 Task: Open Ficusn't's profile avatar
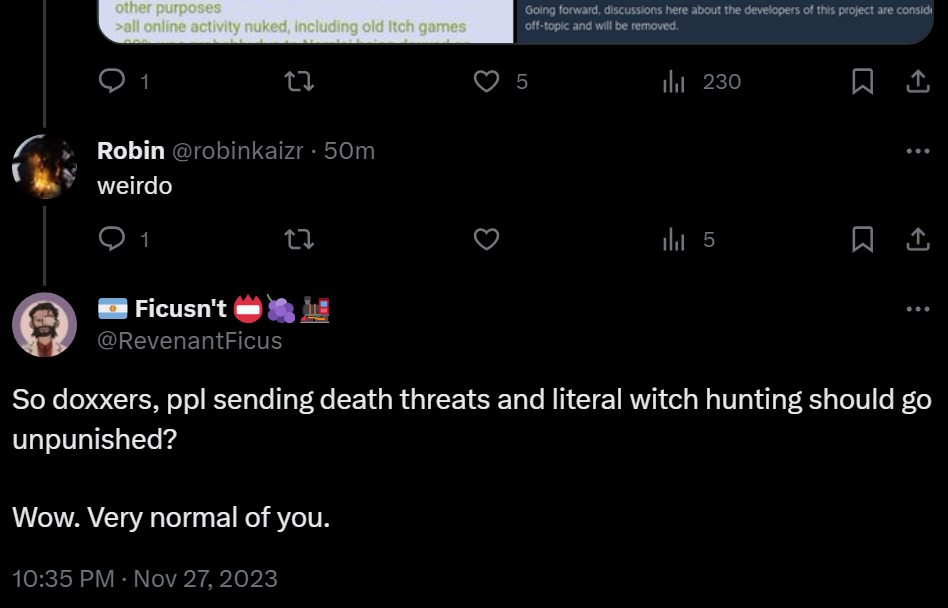click(x=44, y=325)
